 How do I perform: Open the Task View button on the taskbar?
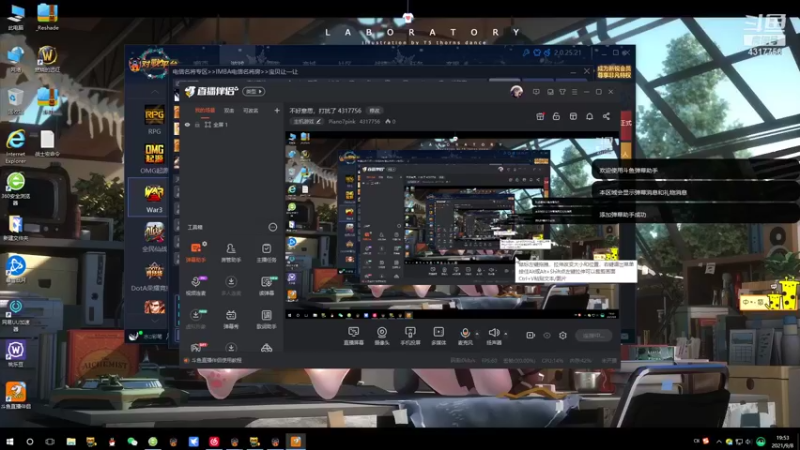[50, 442]
